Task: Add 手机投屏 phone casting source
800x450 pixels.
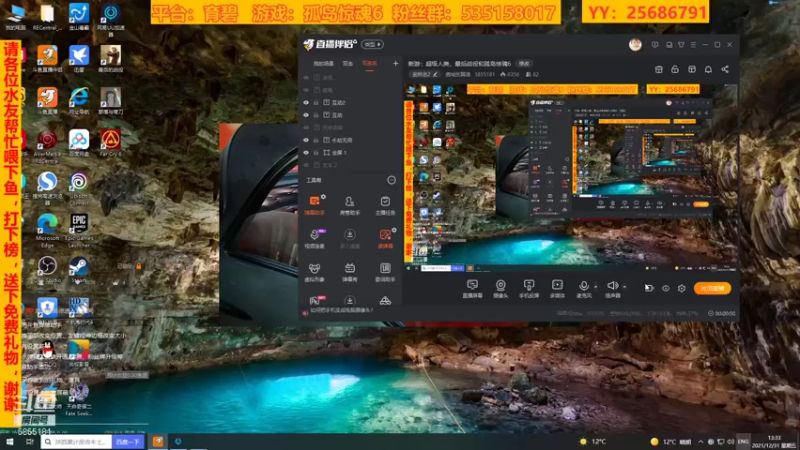Action: (x=529, y=288)
